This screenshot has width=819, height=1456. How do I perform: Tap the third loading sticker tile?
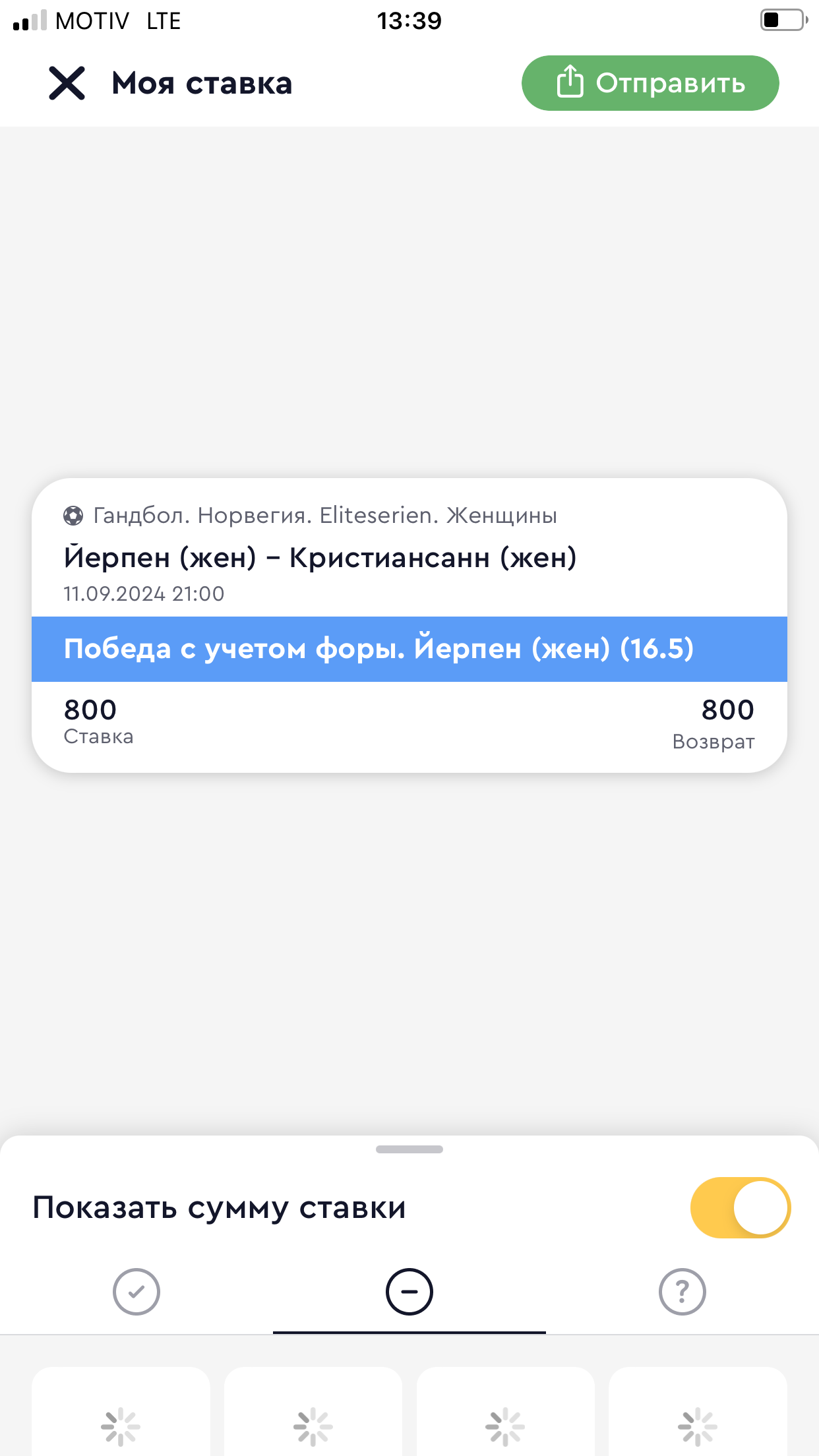click(x=506, y=1418)
